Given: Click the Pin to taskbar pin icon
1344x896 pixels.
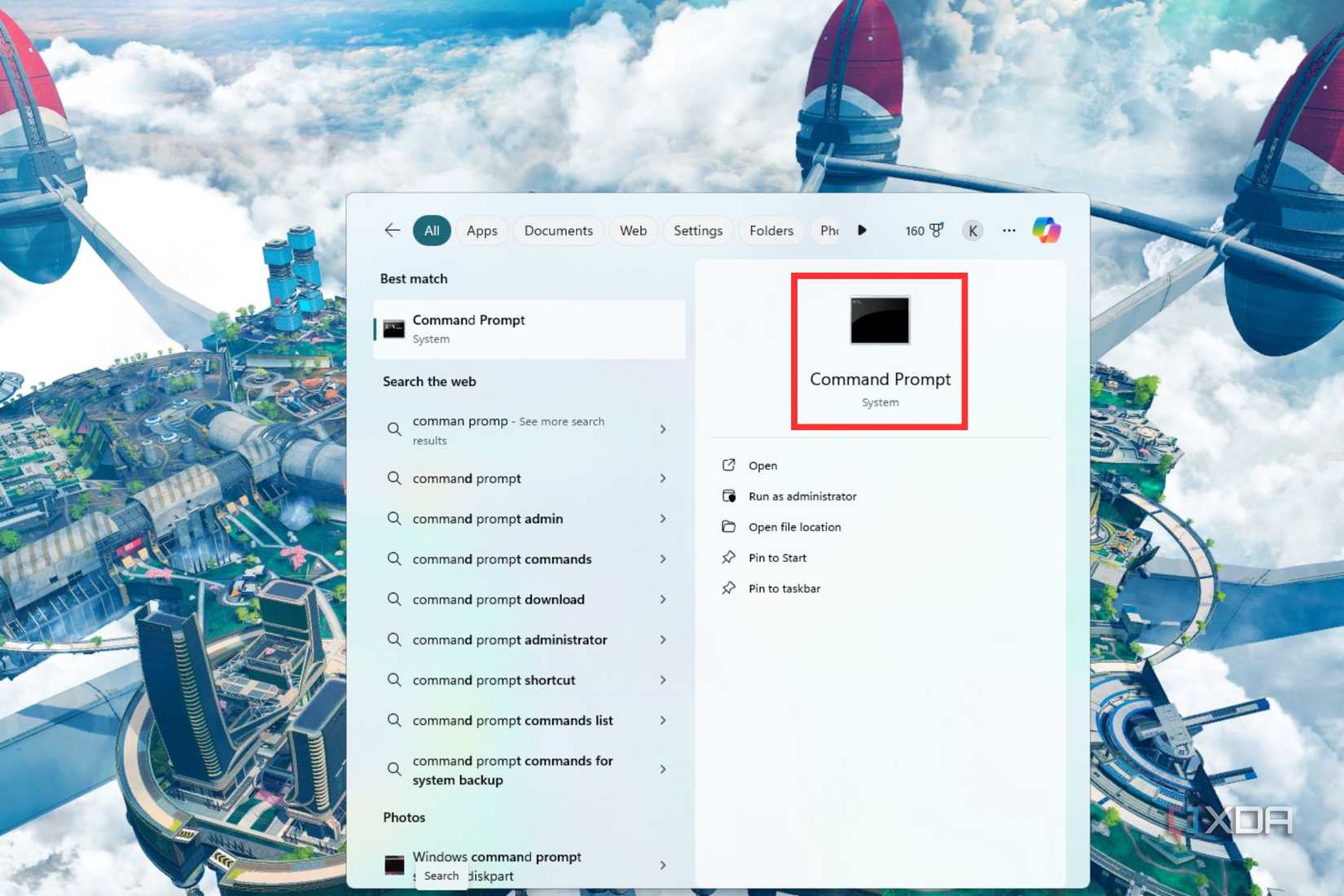Looking at the screenshot, I should click(x=729, y=588).
